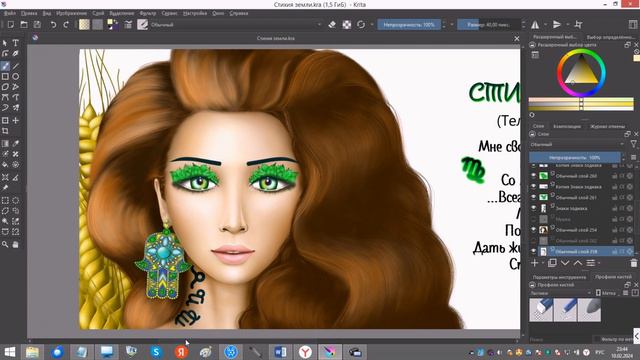This screenshot has height=360, width=640.
Task: Select the Ellipse shape tool
Action: pyautogui.click(x=16, y=76)
